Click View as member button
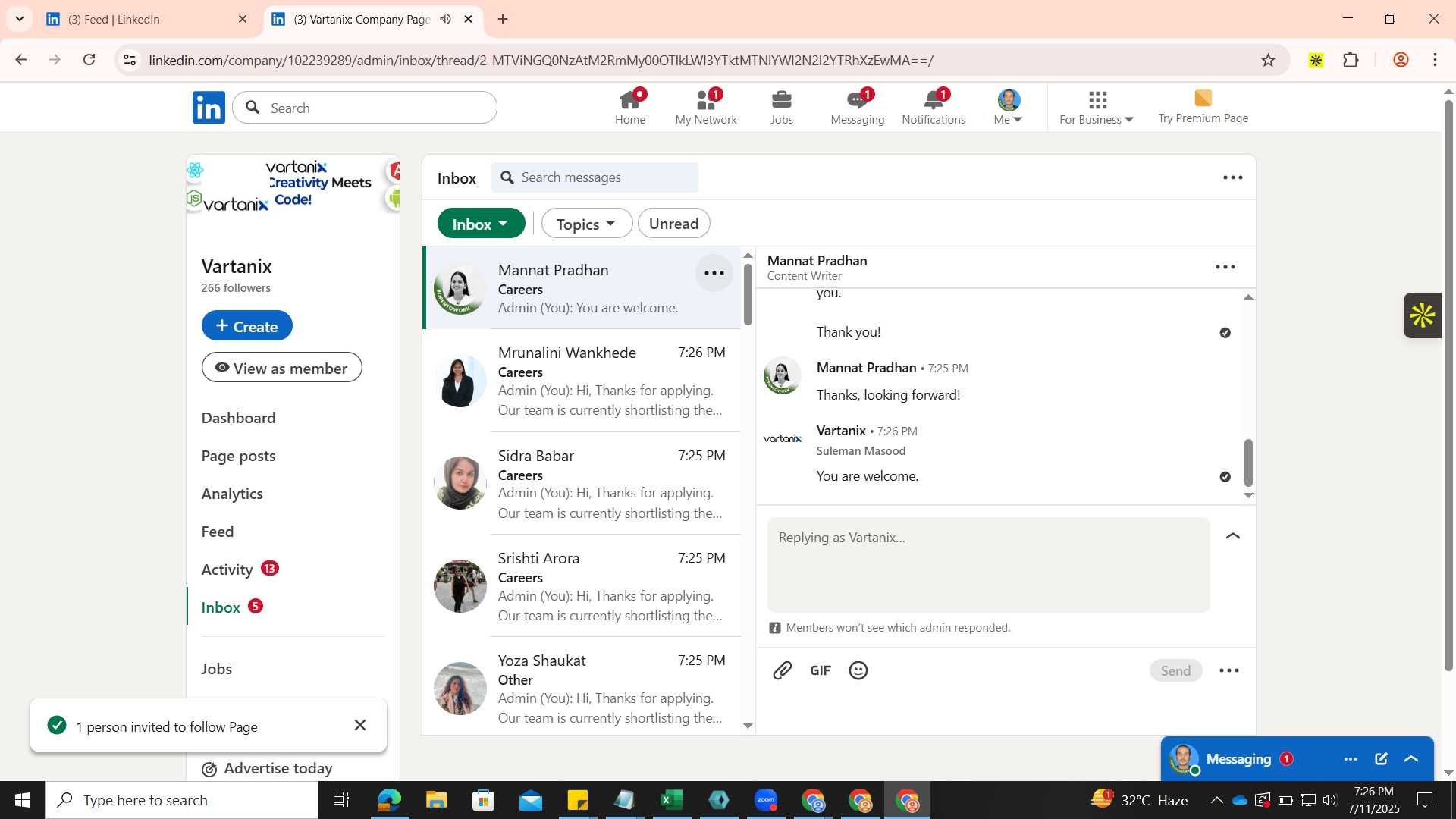This screenshot has width=1456, height=819. (281, 368)
